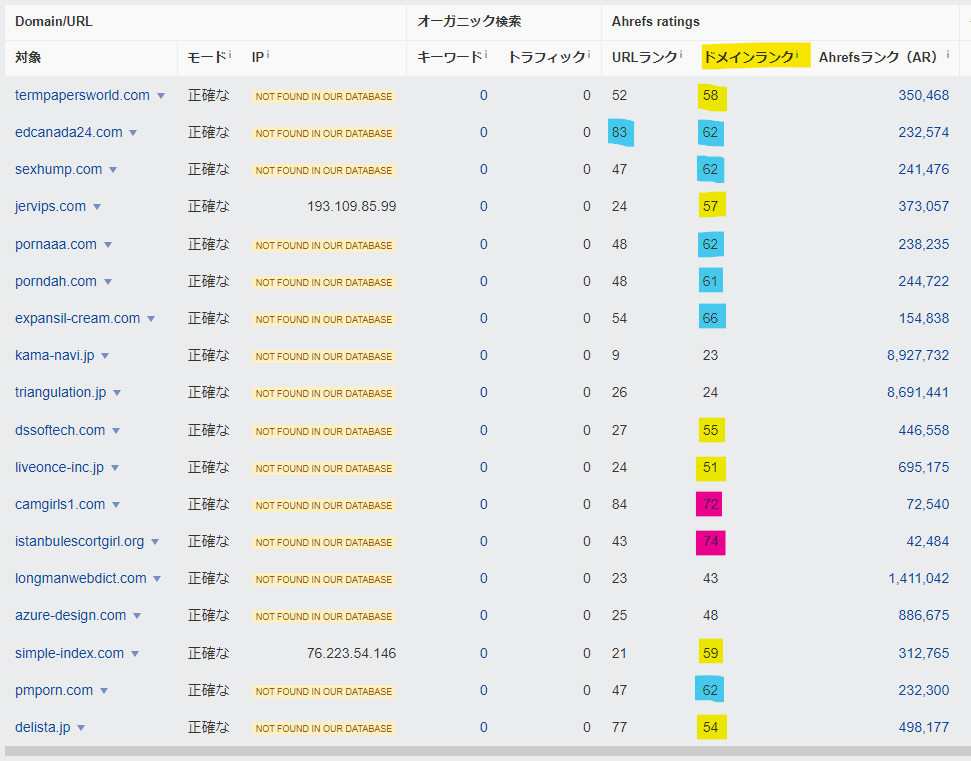Click Ahrefs rank value 8,691,441
971x761 pixels.
pos(918,393)
